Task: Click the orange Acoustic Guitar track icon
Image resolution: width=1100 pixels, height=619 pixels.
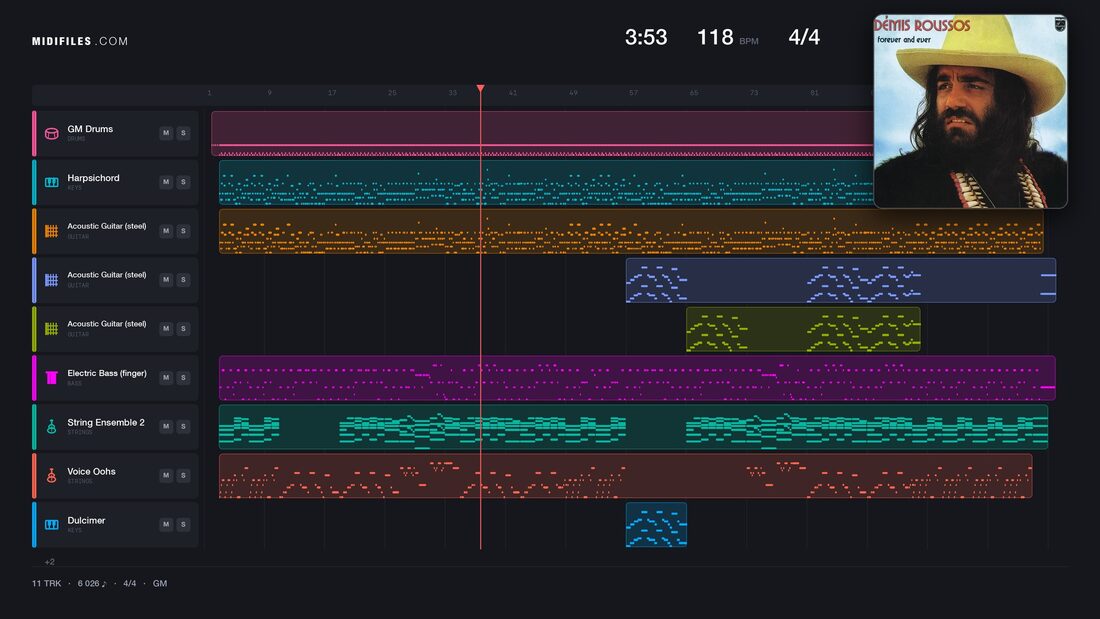Action: [51, 231]
